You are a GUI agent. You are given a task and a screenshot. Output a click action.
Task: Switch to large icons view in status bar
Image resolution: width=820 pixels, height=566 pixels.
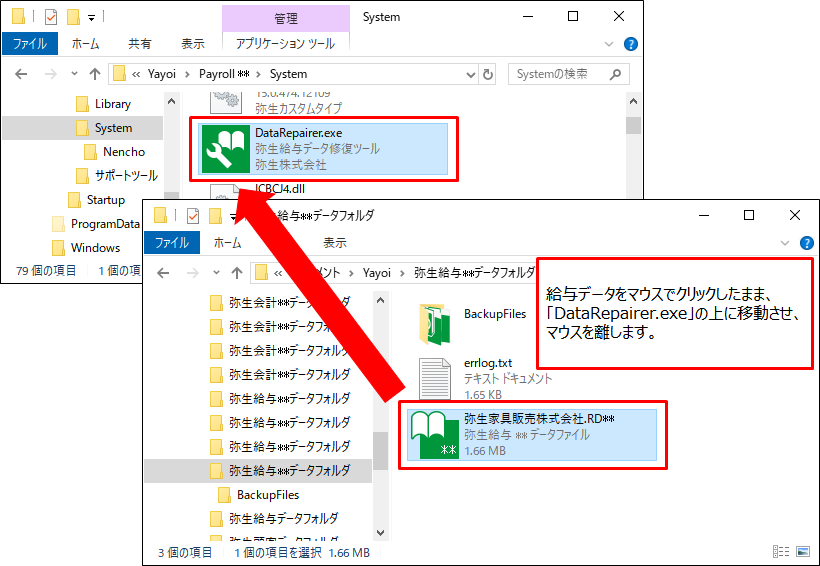click(802, 551)
